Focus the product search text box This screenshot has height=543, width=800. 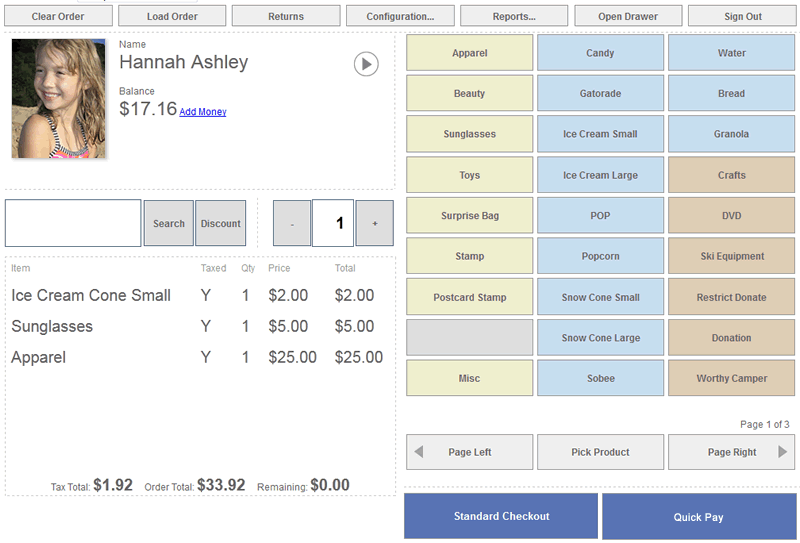tap(73, 223)
